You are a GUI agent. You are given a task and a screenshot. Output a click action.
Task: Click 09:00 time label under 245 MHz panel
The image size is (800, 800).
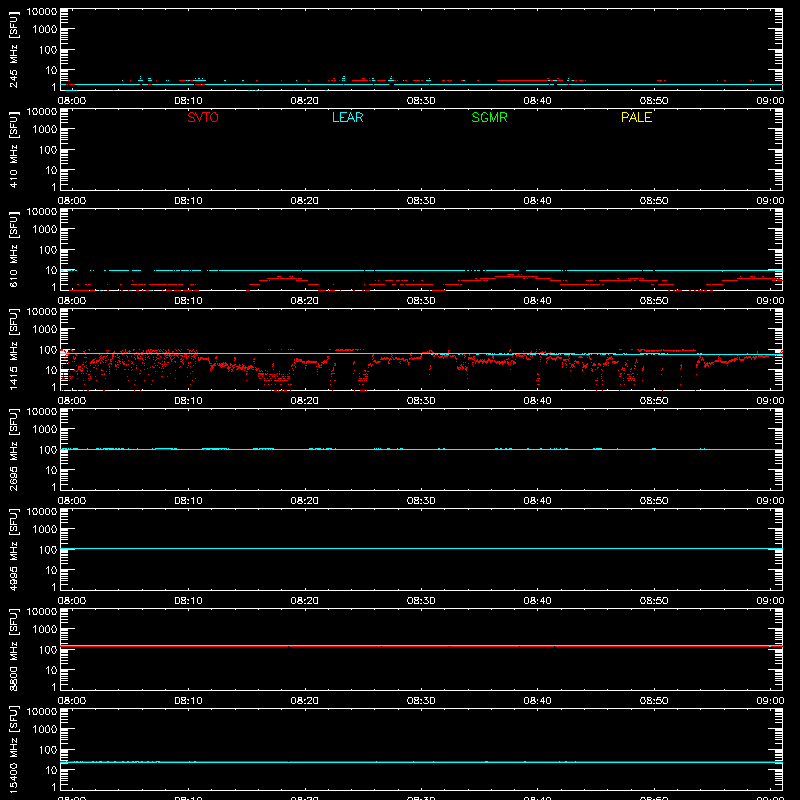click(770, 101)
